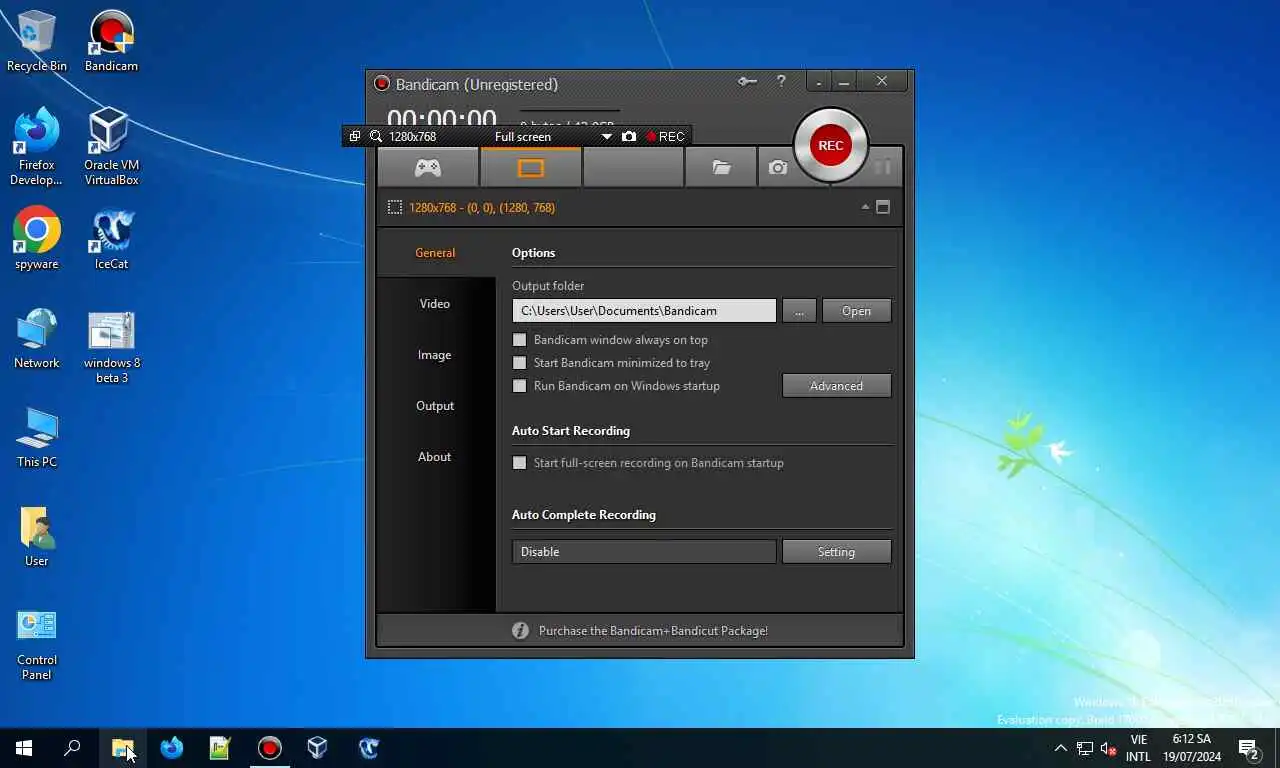Click the camera screenshot icon in Bandicam toolbar
Image resolution: width=1280 pixels, height=768 pixels.
pyautogui.click(x=778, y=168)
